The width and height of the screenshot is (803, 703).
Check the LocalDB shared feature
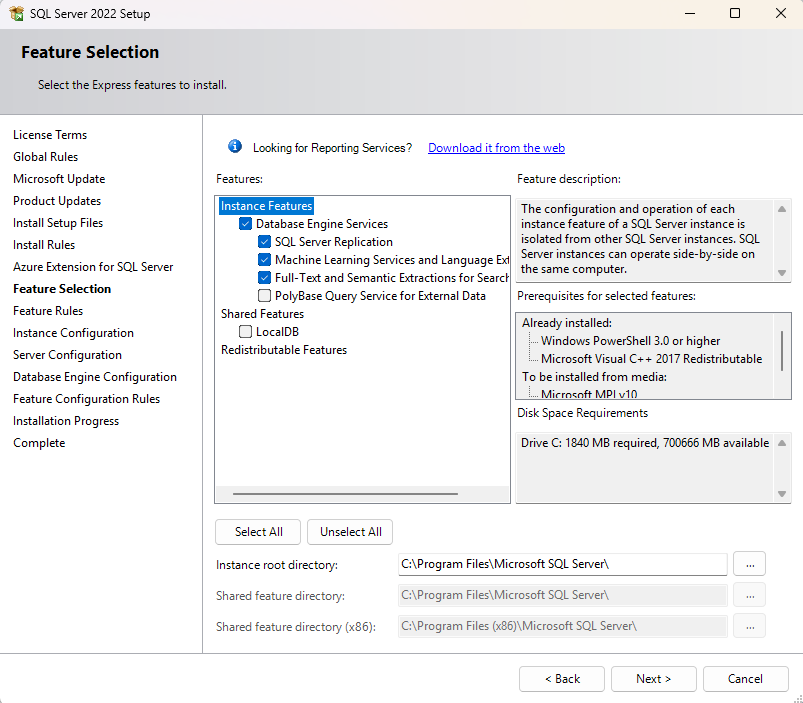click(x=246, y=332)
